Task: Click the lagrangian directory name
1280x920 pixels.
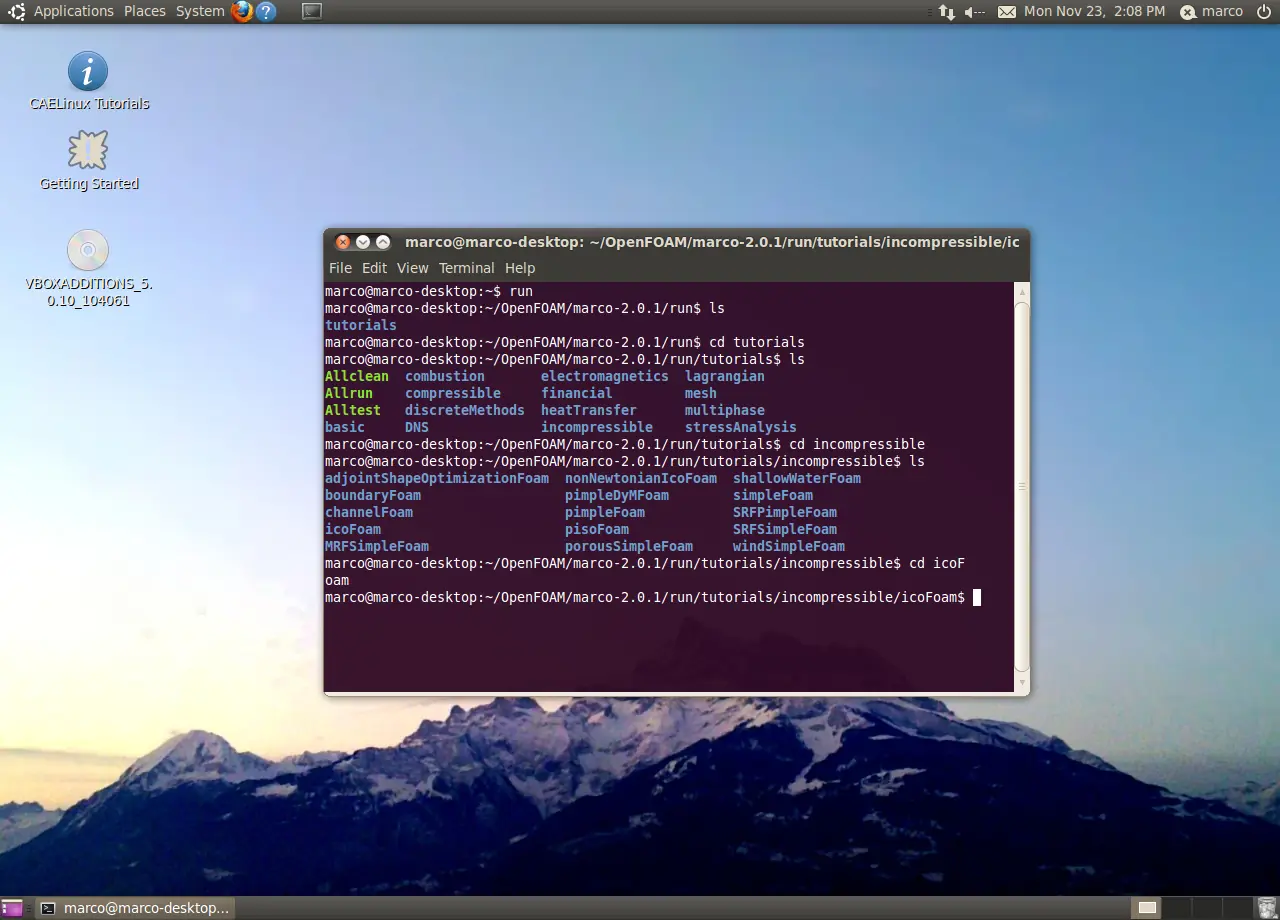Action: tap(725, 376)
